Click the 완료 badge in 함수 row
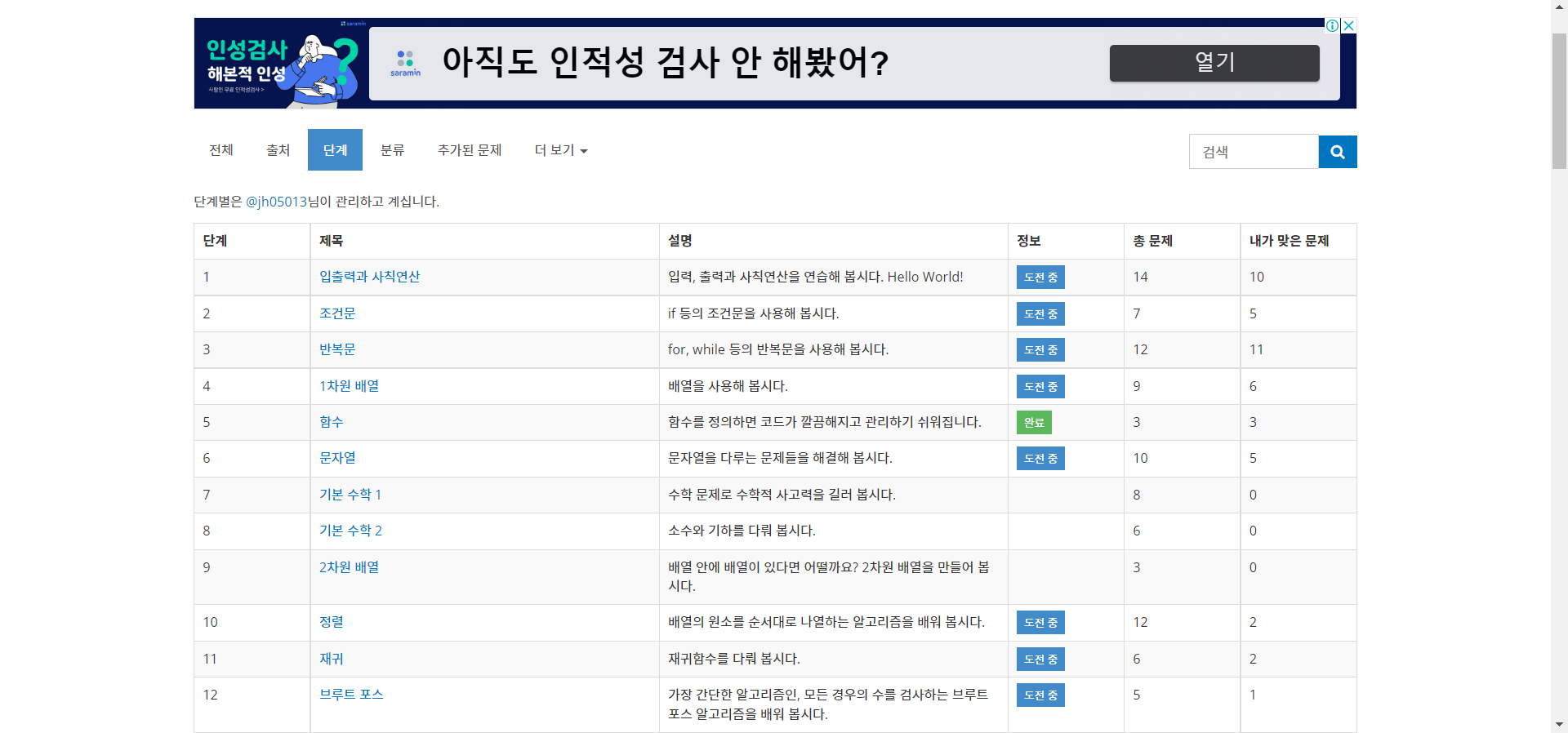 [1034, 422]
